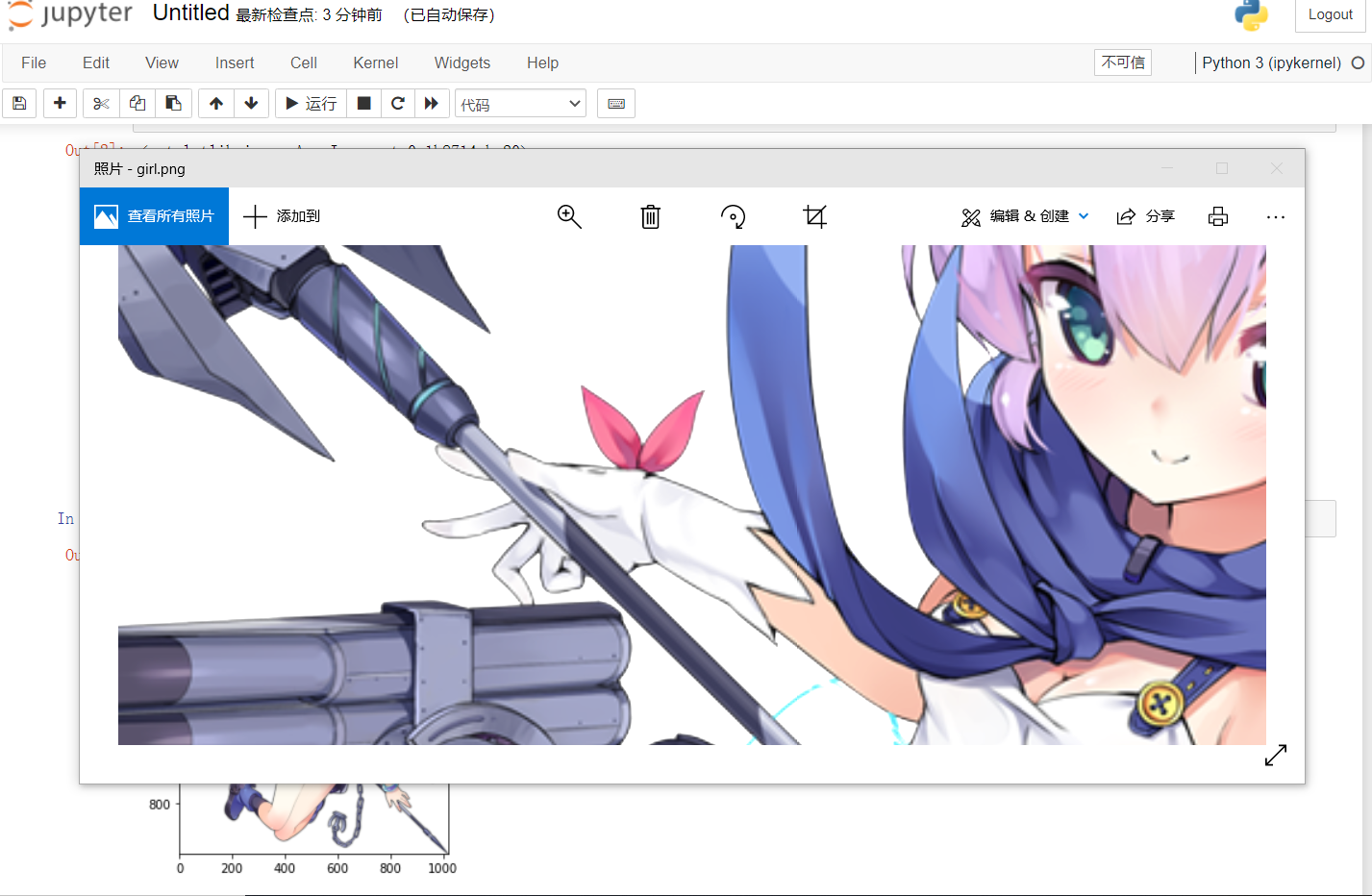Screen dimensions: 1372x896
Task: Delete girl.png with the trash icon
Action: [x=651, y=216]
